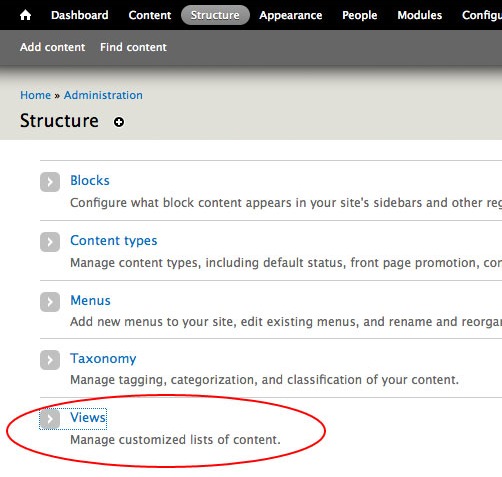The width and height of the screenshot is (502, 477).
Task: Click the arrow icon next to Menus
Action: [x=50, y=302]
